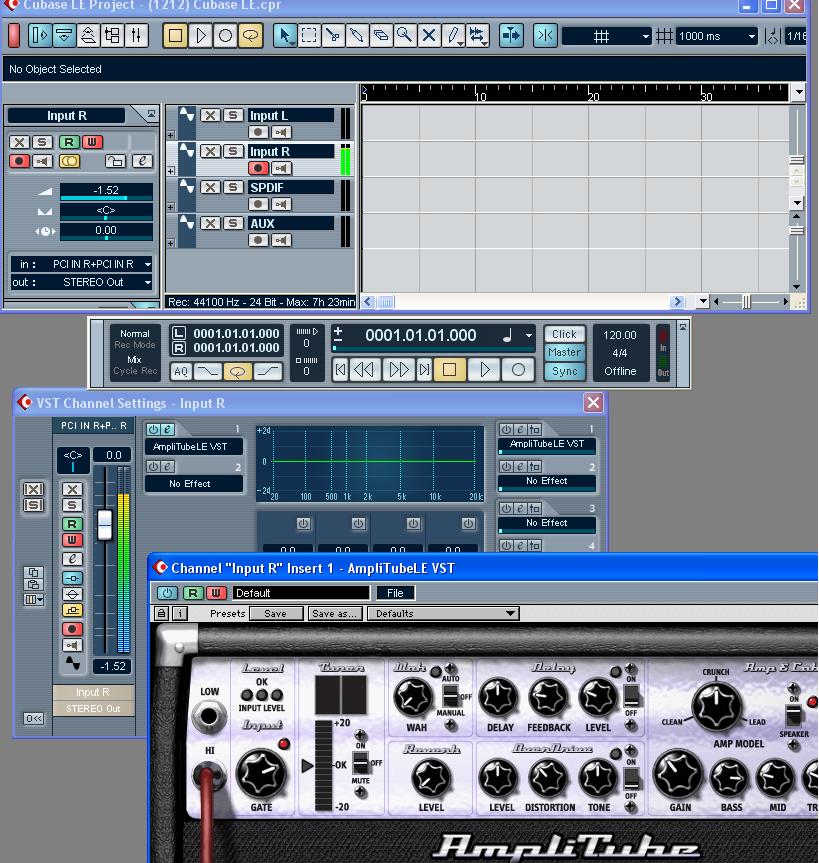Open Inspector STEREO Out dropdown

tap(81, 282)
